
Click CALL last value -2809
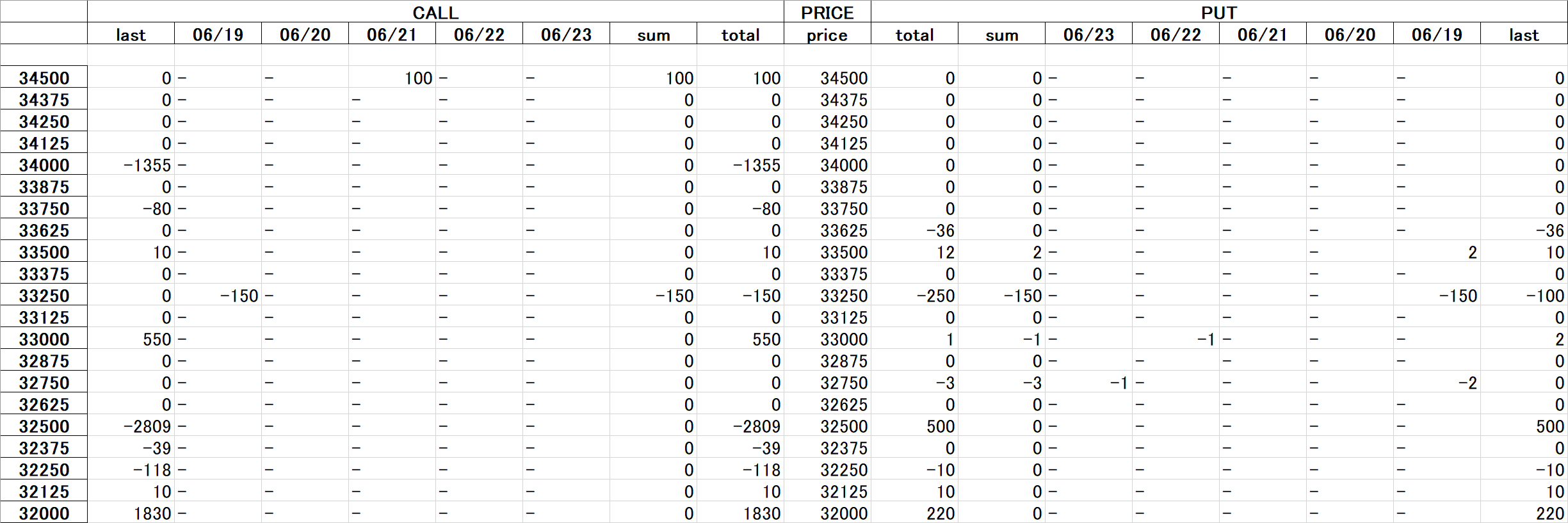[131, 426]
